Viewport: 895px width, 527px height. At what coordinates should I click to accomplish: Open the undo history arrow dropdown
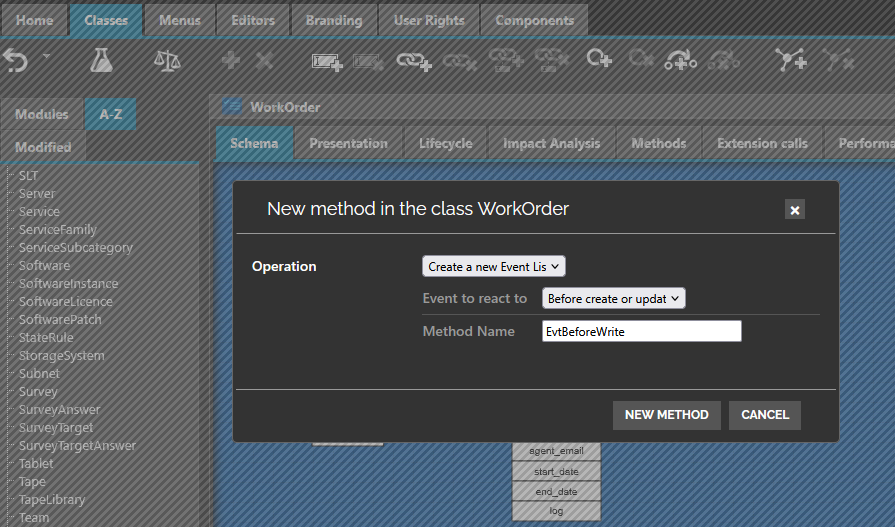point(46,57)
